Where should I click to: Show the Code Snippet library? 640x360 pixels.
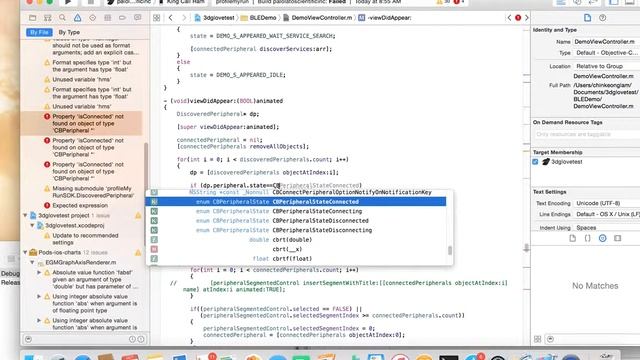(587, 238)
